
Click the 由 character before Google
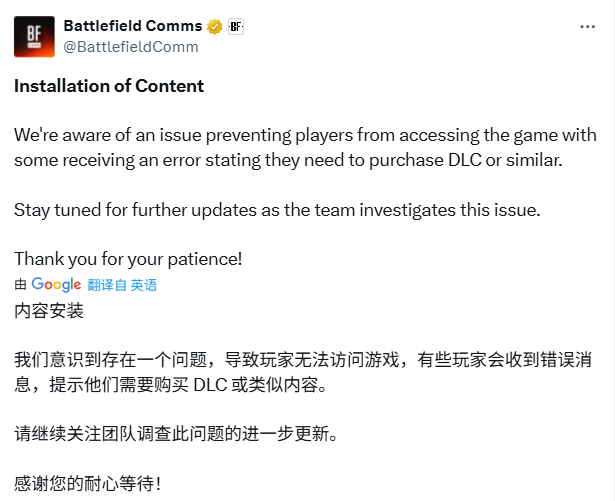[x=20, y=284]
